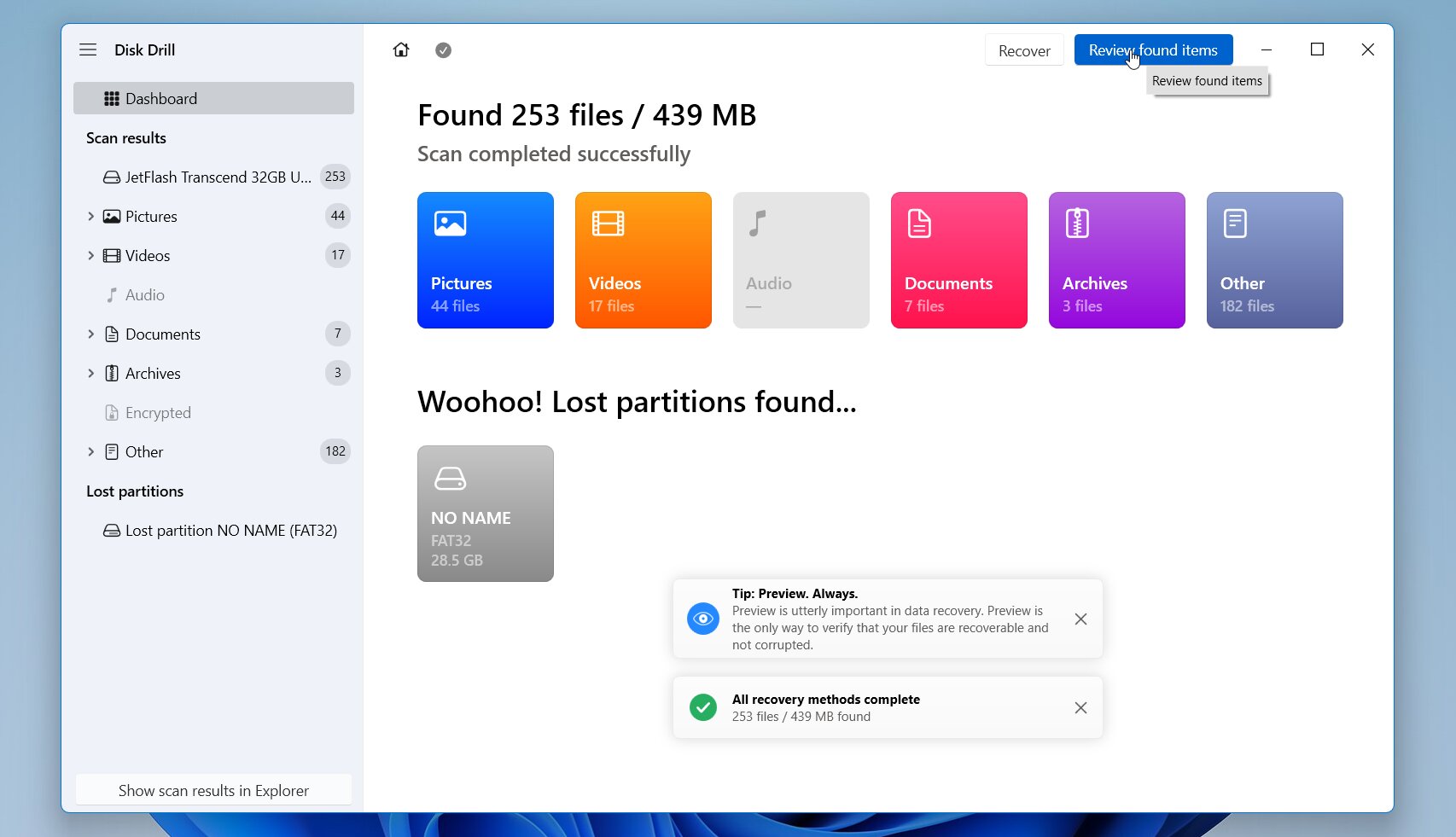Screen dimensions: 1456x837
Task: Expand the Documents tree node
Action: [x=90, y=334]
